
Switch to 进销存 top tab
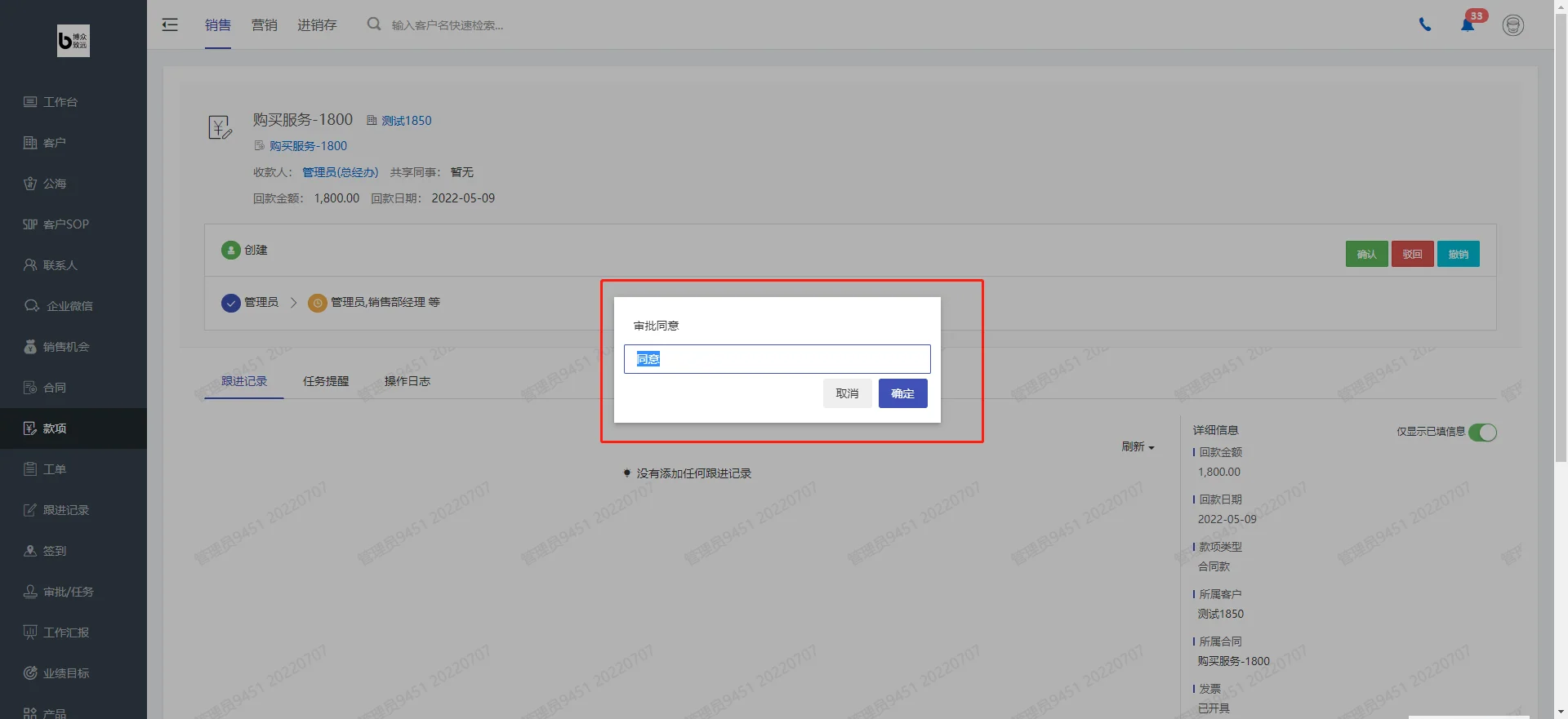pos(317,25)
